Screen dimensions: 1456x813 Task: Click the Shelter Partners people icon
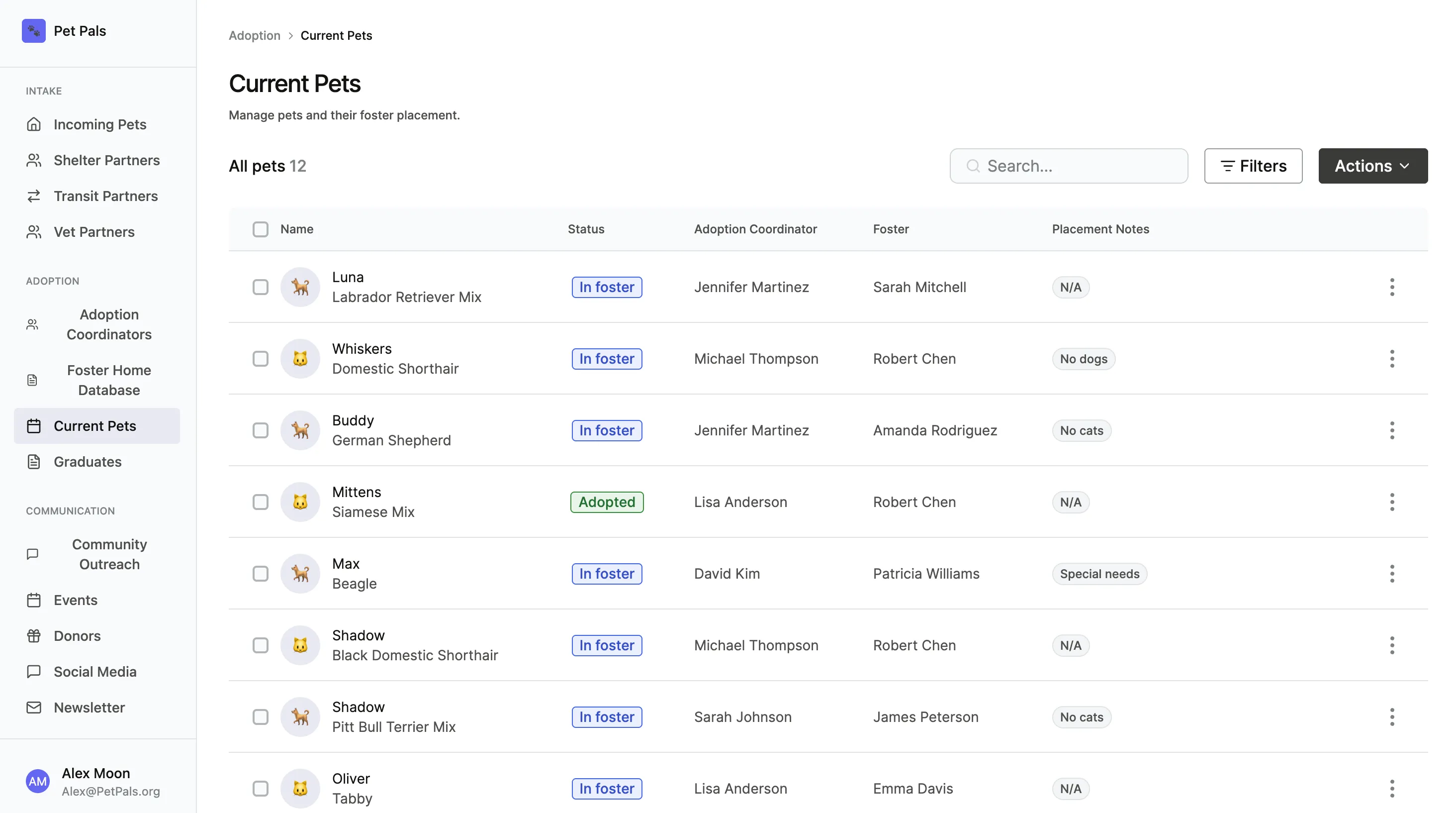(x=34, y=160)
